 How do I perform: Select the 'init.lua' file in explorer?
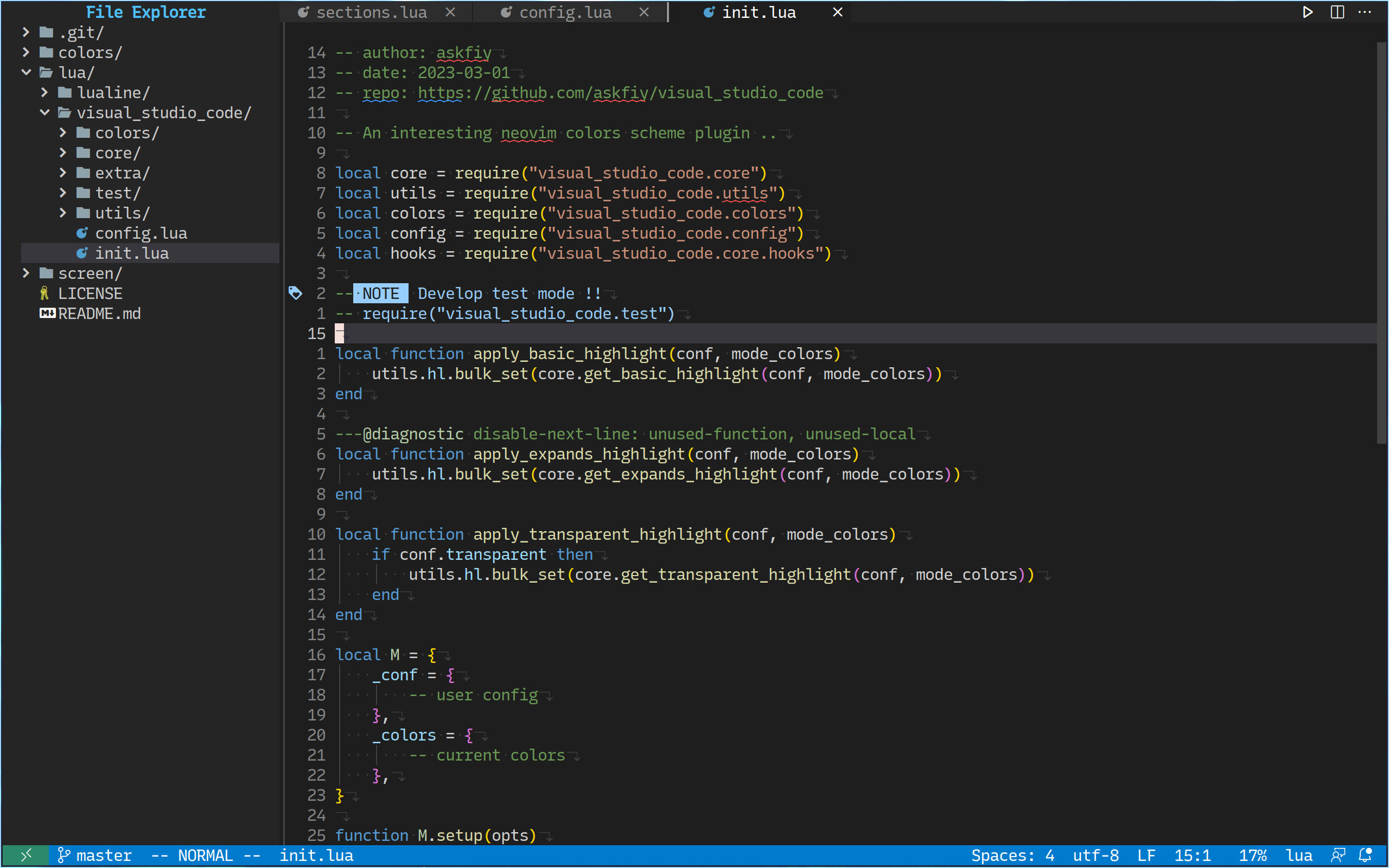tap(133, 253)
